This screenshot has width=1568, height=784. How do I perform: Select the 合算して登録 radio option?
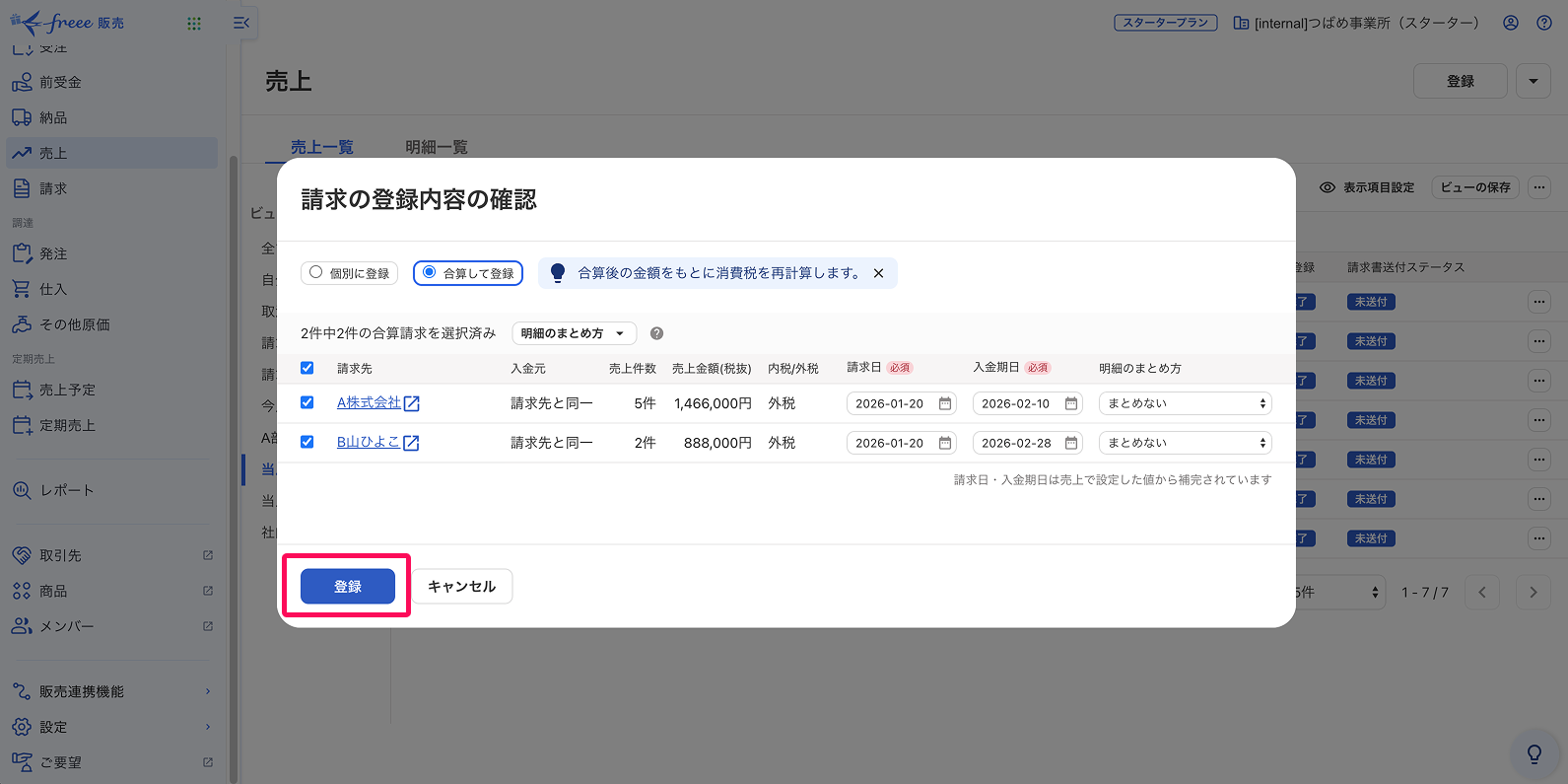tap(468, 273)
